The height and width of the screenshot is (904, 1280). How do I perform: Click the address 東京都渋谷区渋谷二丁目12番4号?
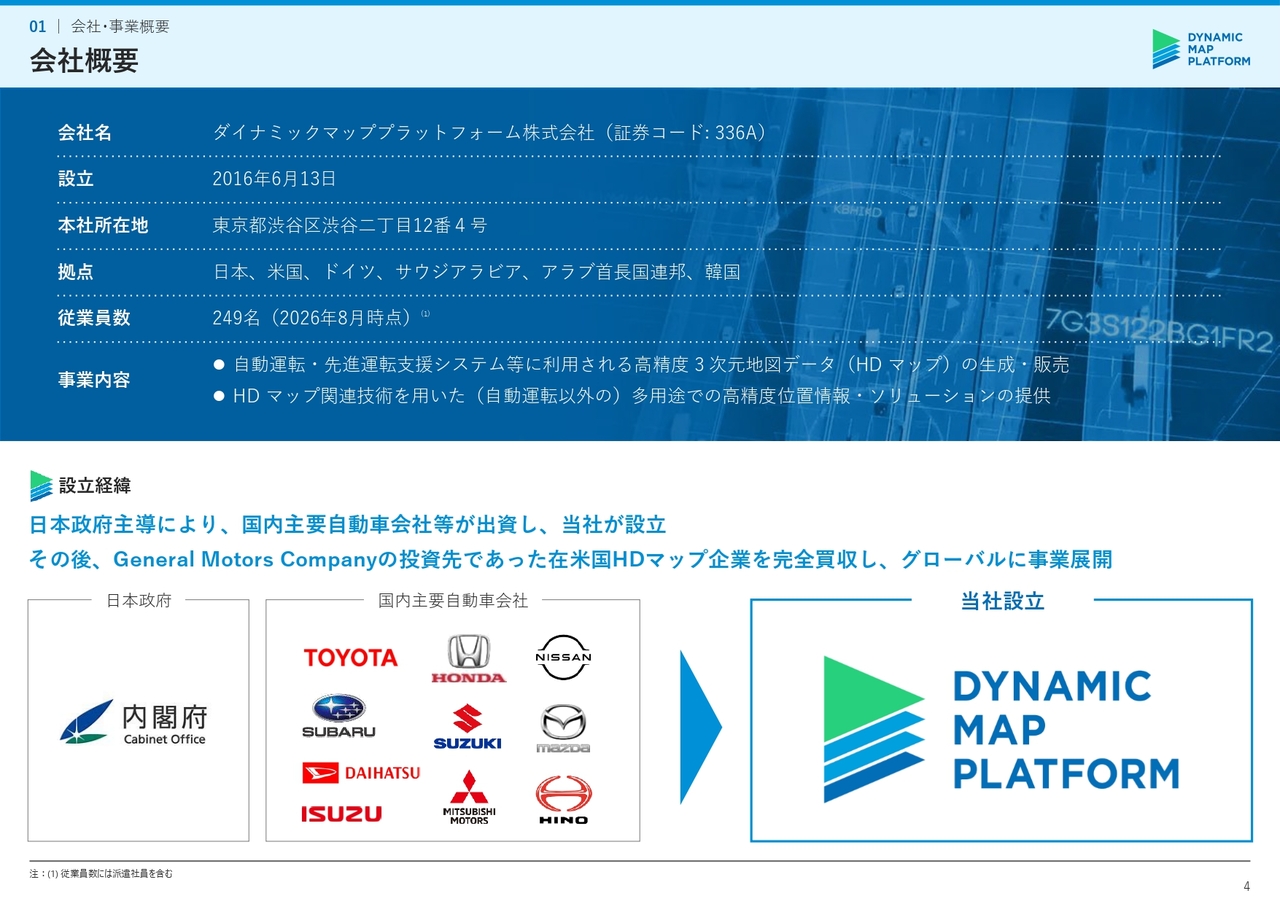[x=350, y=225]
